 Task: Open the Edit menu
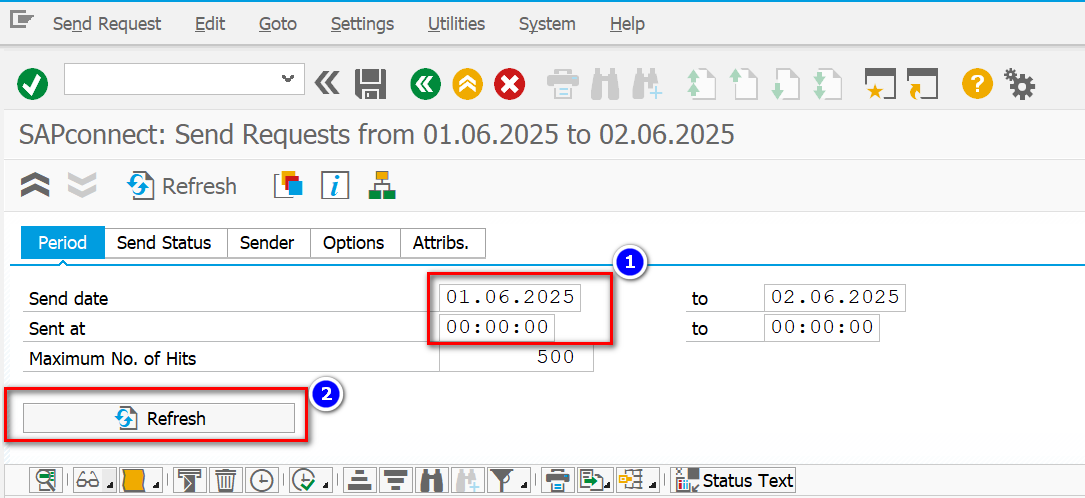coord(210,24)
